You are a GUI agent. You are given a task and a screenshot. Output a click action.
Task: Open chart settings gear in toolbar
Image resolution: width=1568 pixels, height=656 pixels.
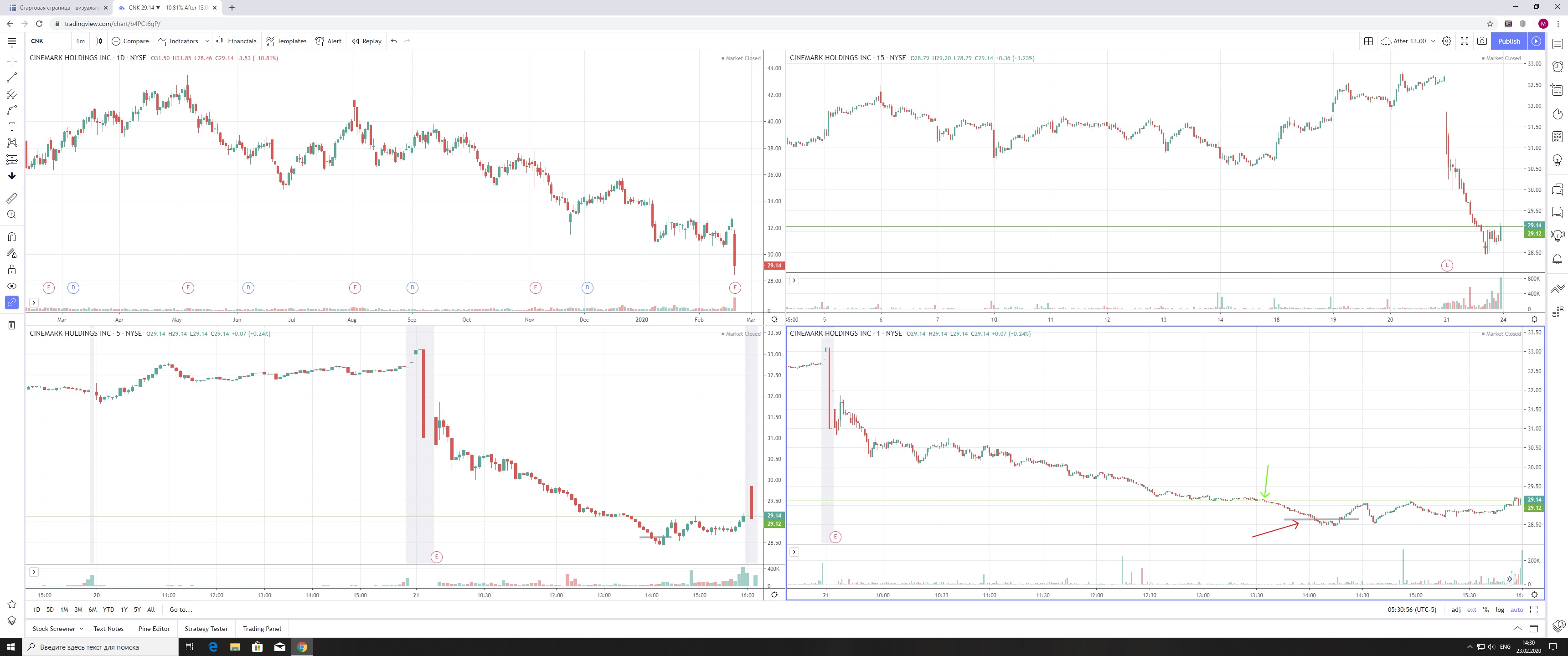(x=1447, y=41)
